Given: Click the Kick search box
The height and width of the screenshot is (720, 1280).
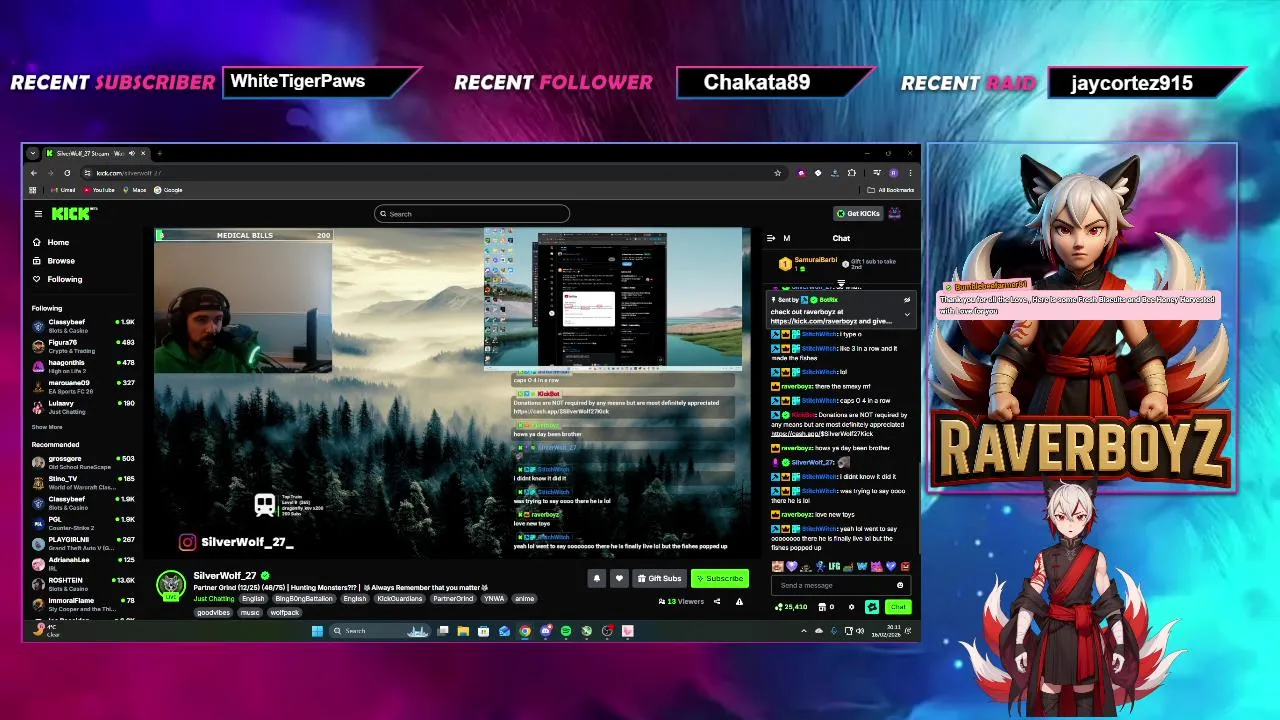Looking at the screenshot, I should [472, 213].
